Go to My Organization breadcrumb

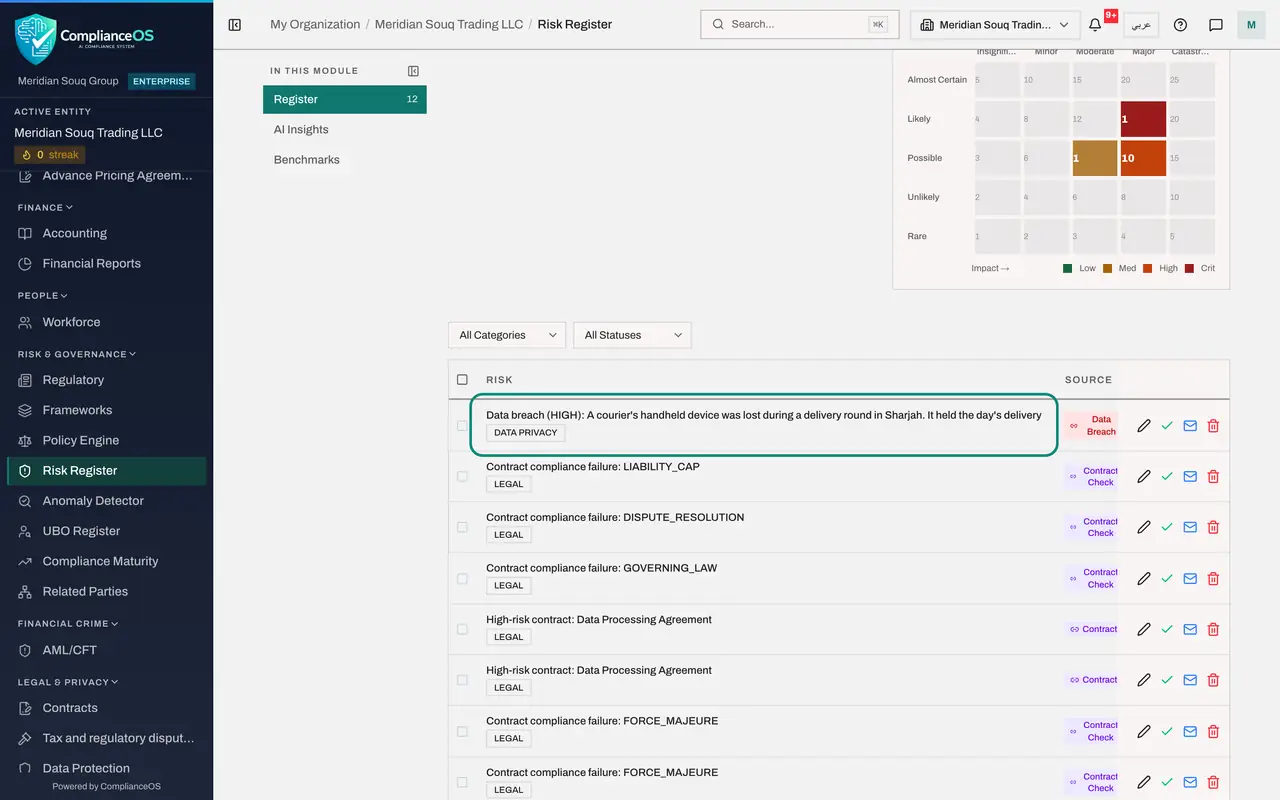(x=315, y=24)
